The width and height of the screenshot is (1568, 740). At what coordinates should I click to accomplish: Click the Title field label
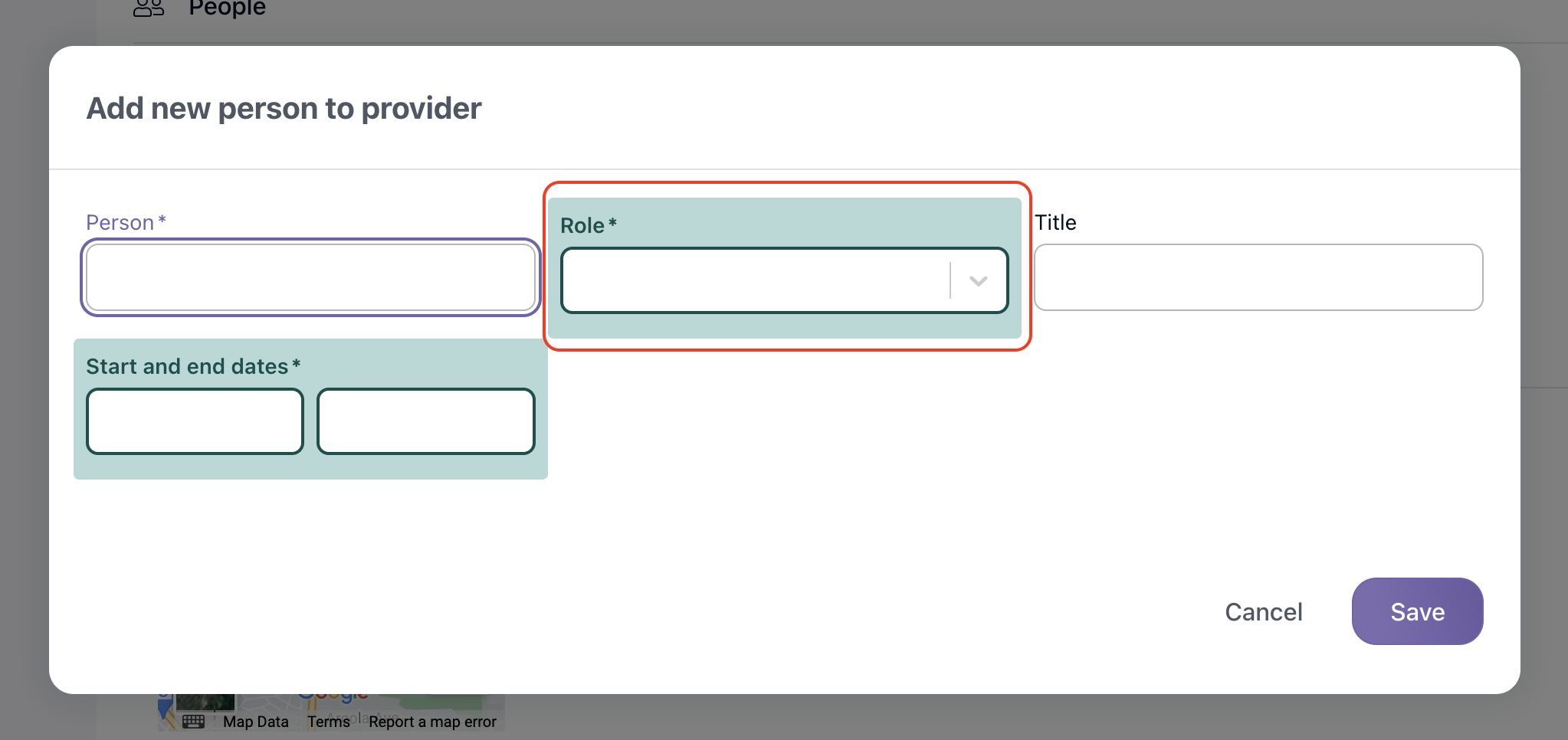point(1055,222)
